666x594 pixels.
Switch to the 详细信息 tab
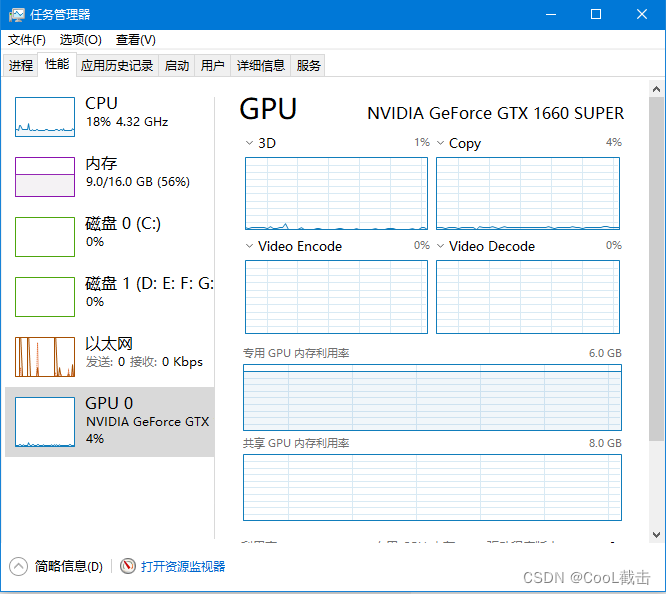click(x=260, y=65)
